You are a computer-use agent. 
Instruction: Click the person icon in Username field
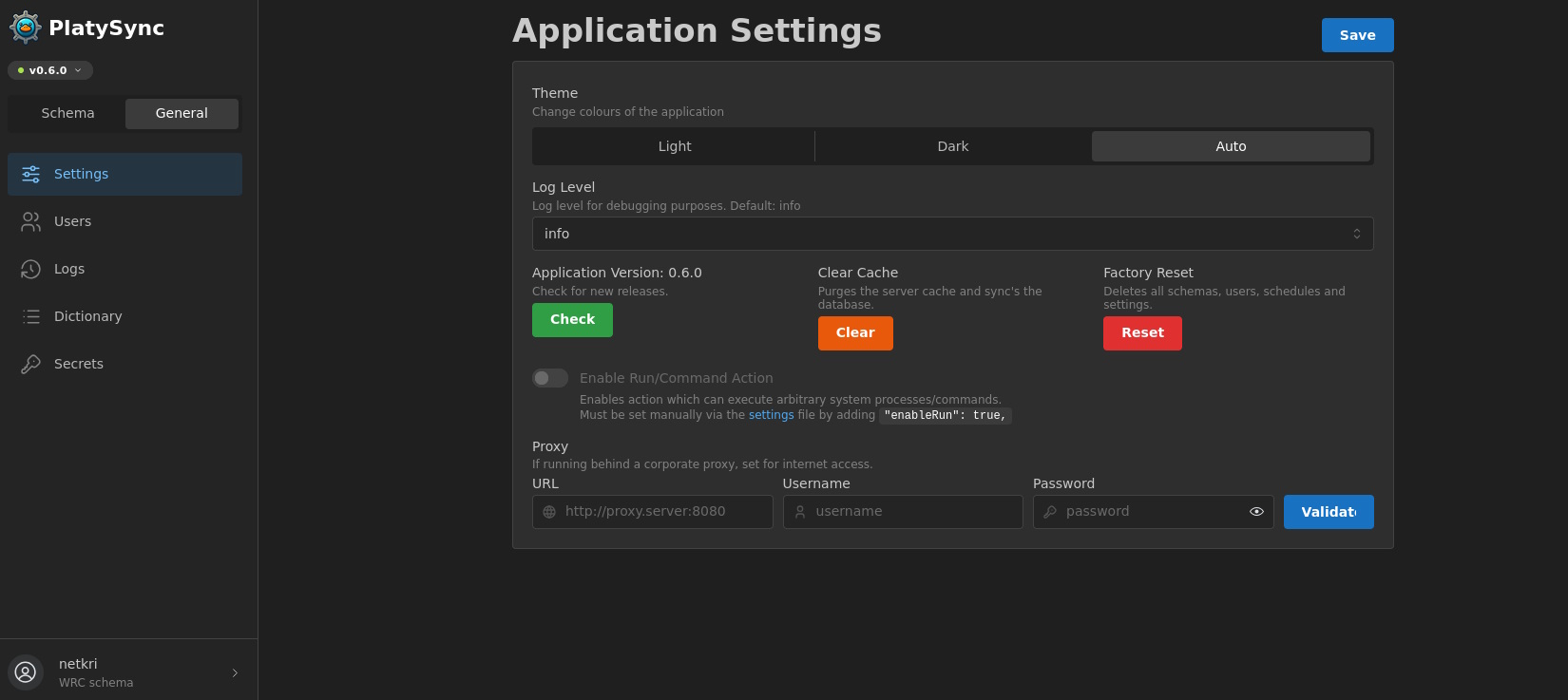point(800,512)
